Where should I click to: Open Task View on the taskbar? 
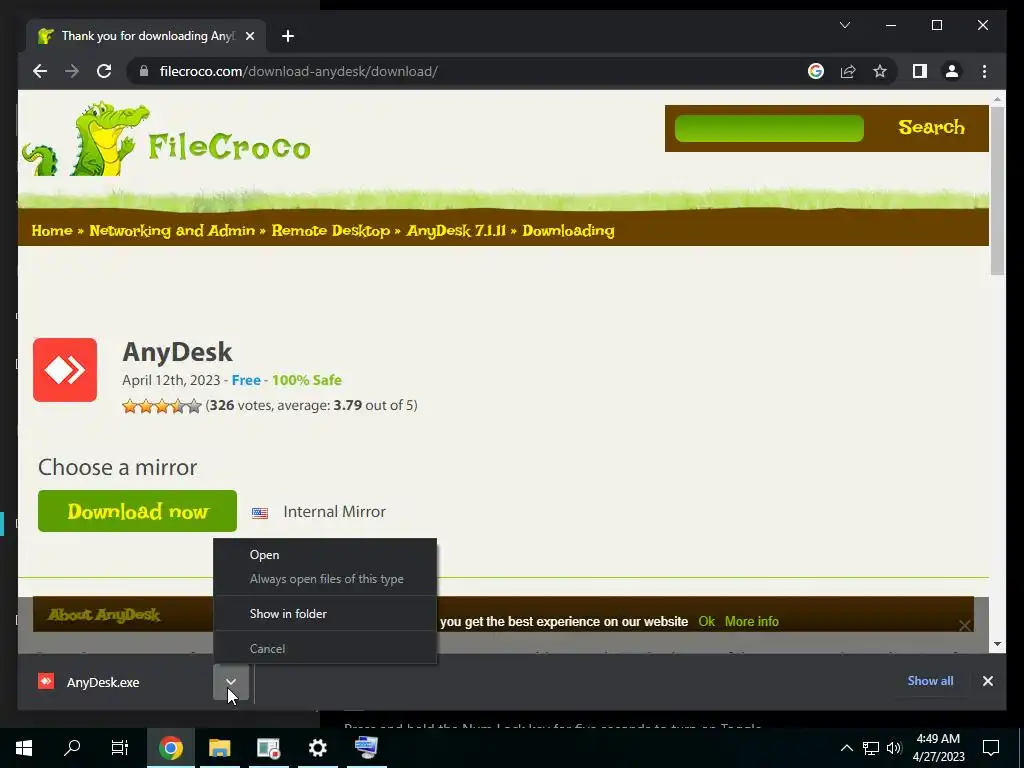click(120, 748)
